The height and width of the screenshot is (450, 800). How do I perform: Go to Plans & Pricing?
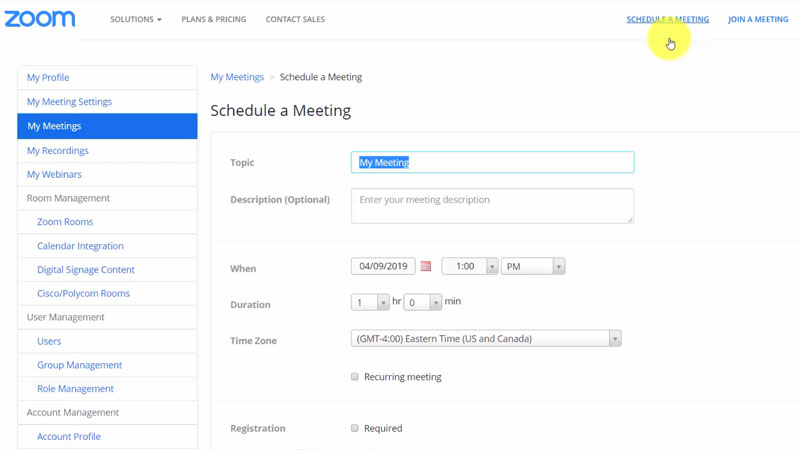[213, 19]
